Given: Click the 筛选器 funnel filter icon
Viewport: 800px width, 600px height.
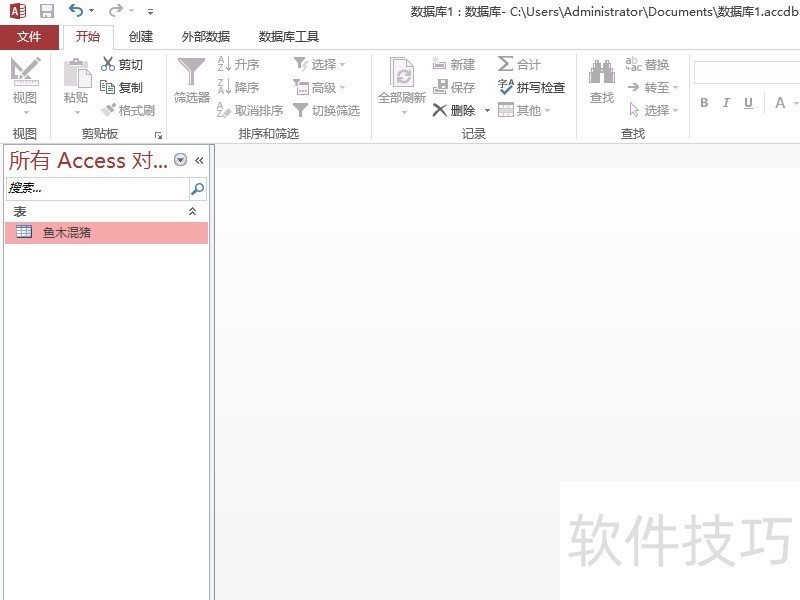Looking at the screenshot, I should click(x=191, y=74).
